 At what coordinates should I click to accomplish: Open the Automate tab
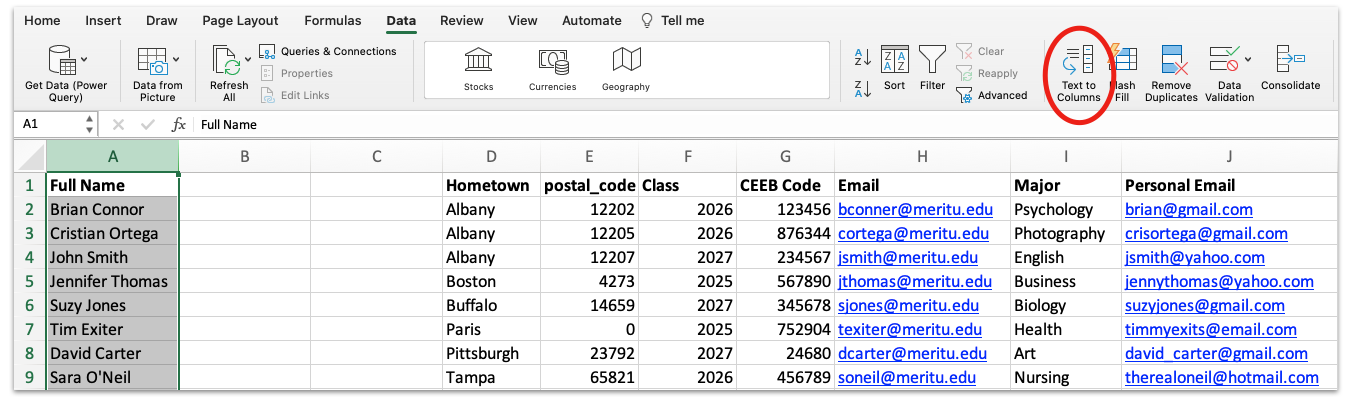tap(591, 20)
